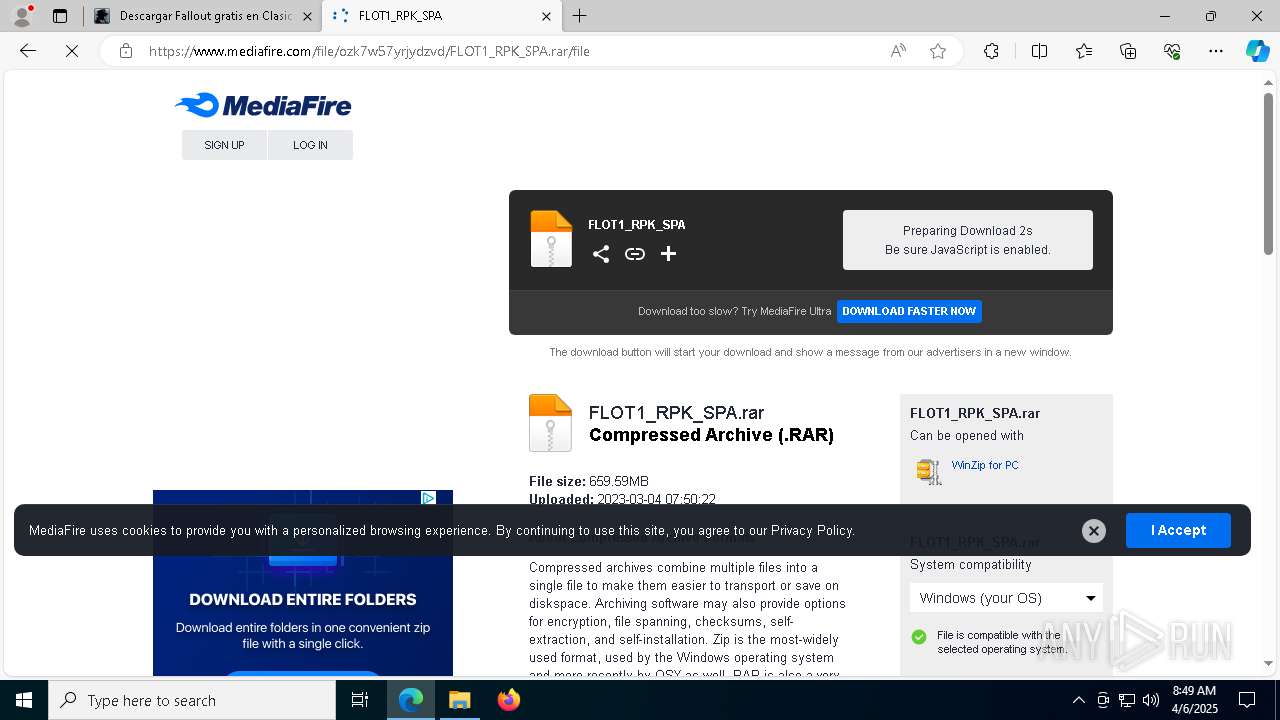Click the AdChoices icon on the ad
Image resolution: width=1280 pixels, height=720 pixels.
click(x=428, y=498)
